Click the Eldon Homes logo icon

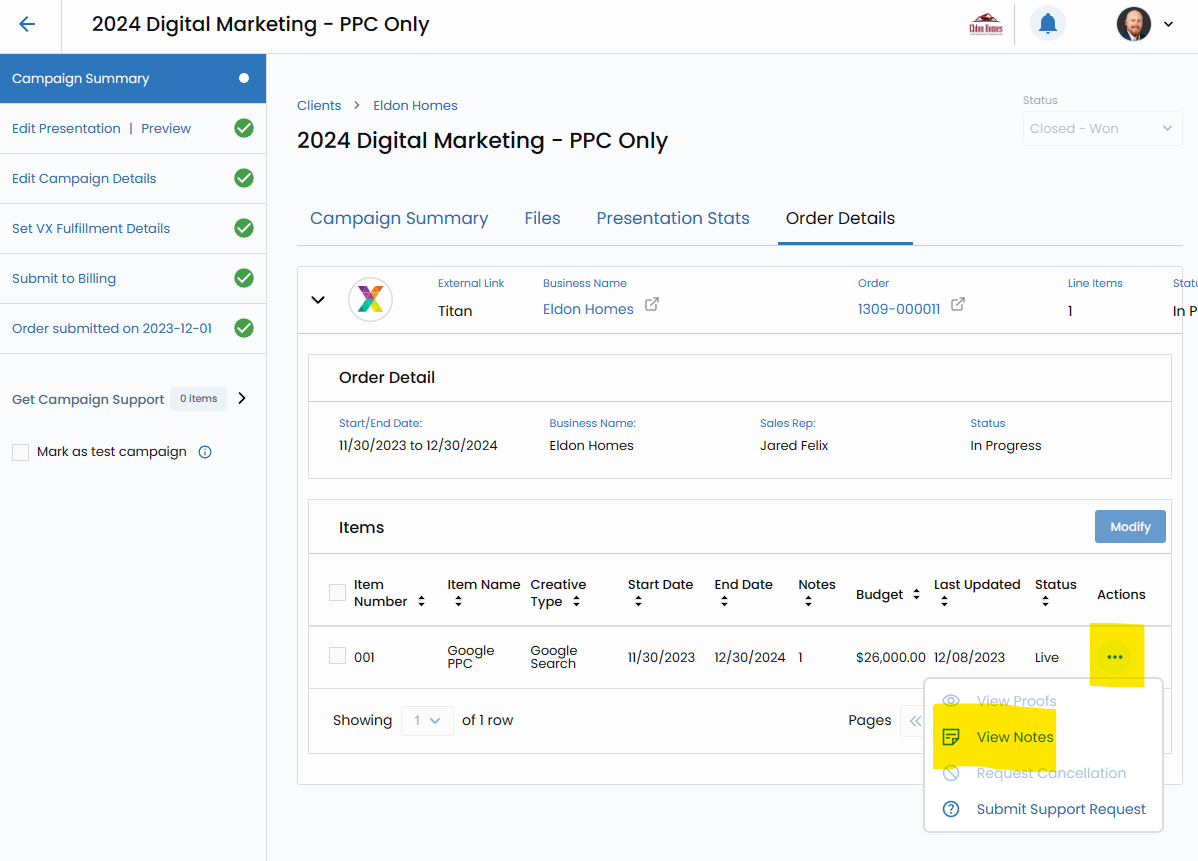(985, 25)
